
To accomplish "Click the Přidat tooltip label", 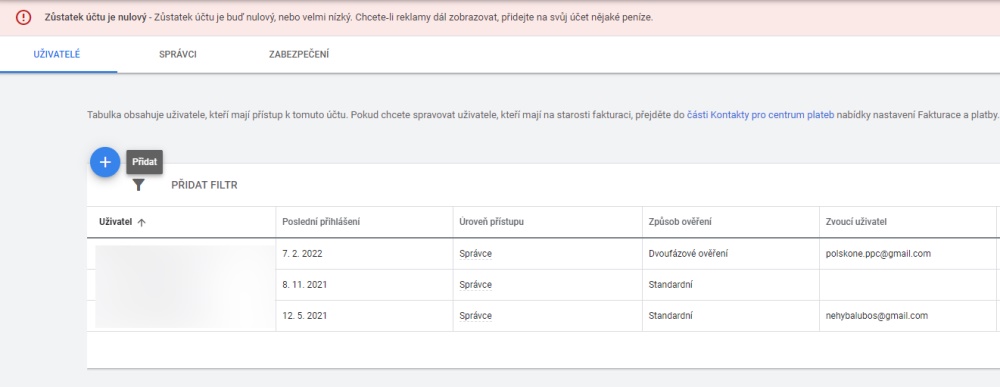I will pos(145,162).
